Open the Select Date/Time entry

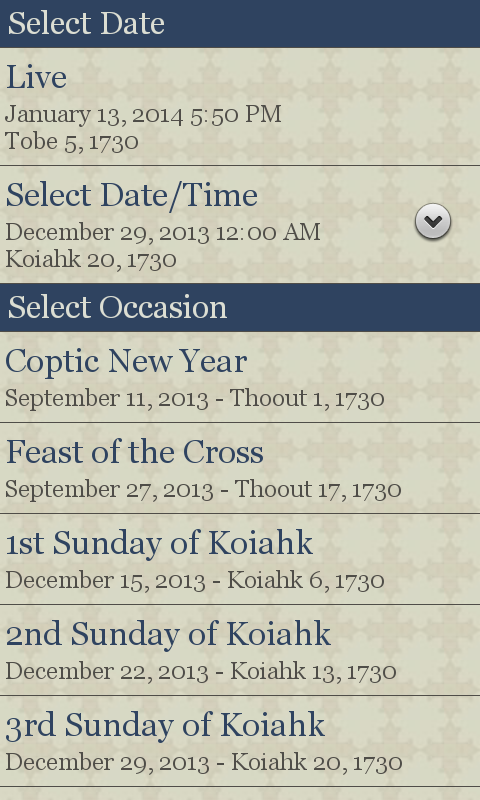(240, 224)
